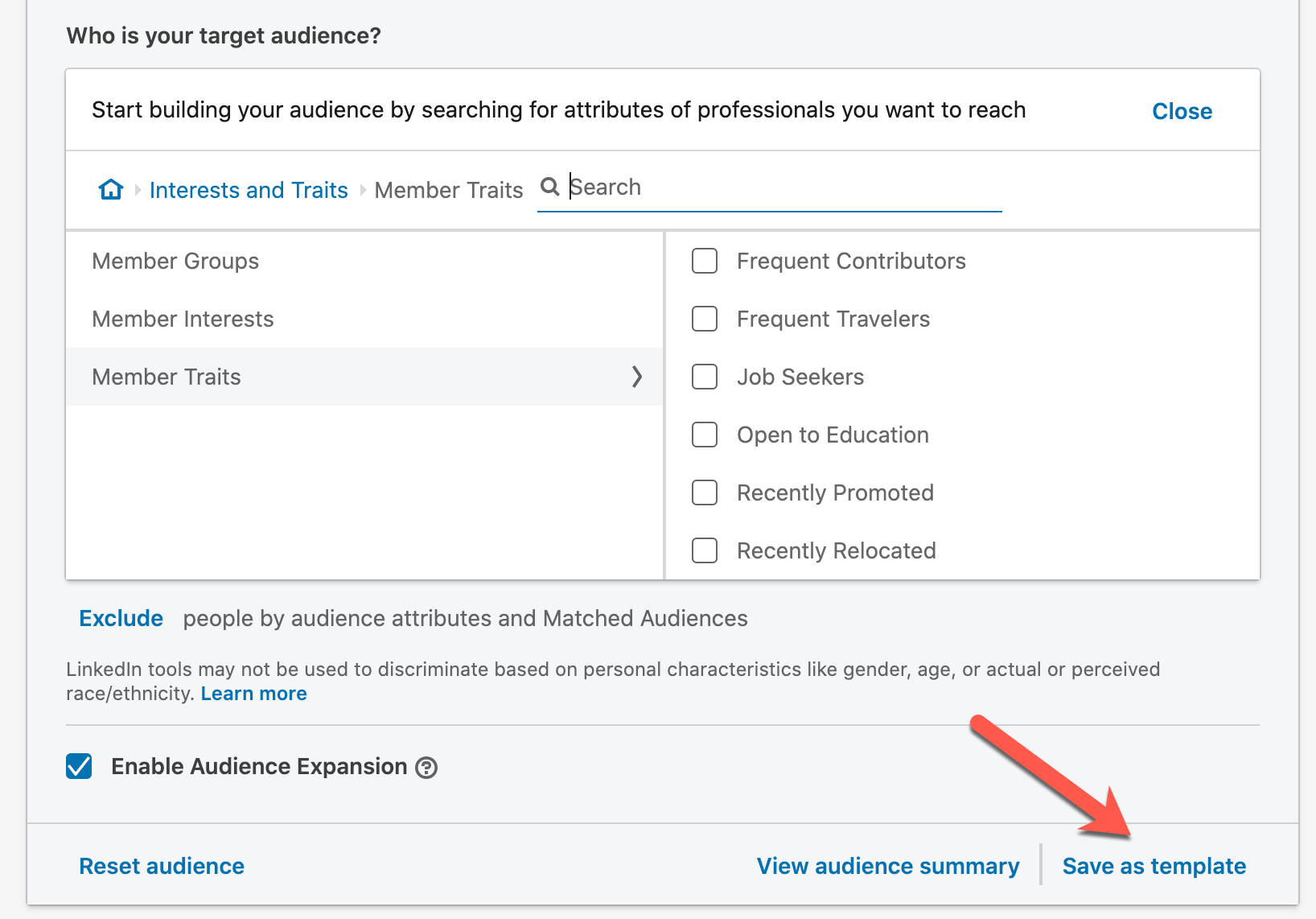1316x919 pixels.
Task: Select the Job Seekers checkbox
Action: coord(705,377)
